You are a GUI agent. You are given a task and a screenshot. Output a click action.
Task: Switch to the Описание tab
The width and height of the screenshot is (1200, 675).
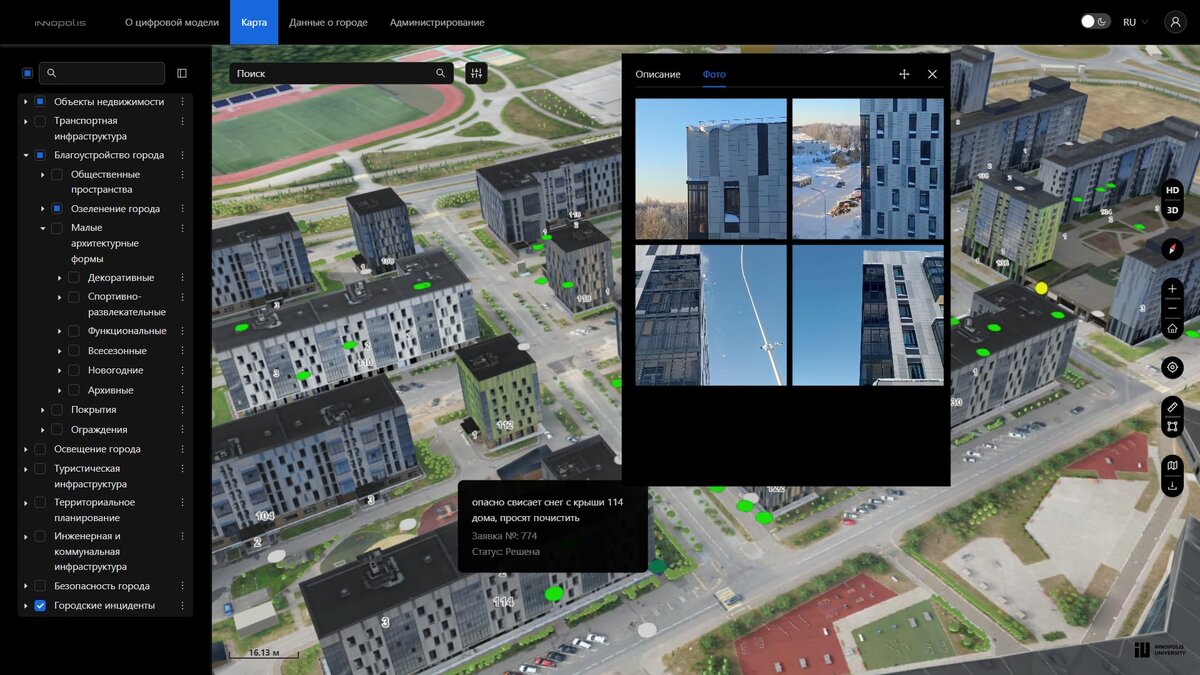coord(658,74)
